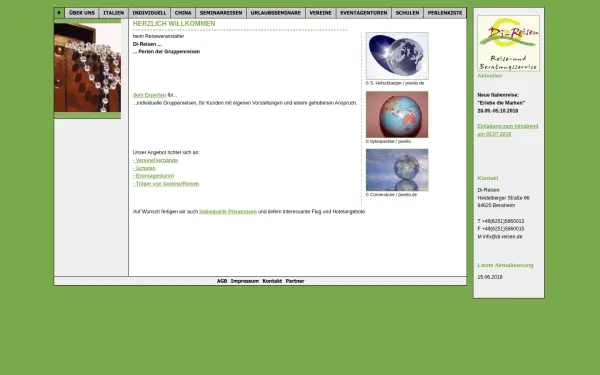Follow the Träger von Seminar/Reisen link
The height and width of the screenshot is (375, 600).
[166, 184]
